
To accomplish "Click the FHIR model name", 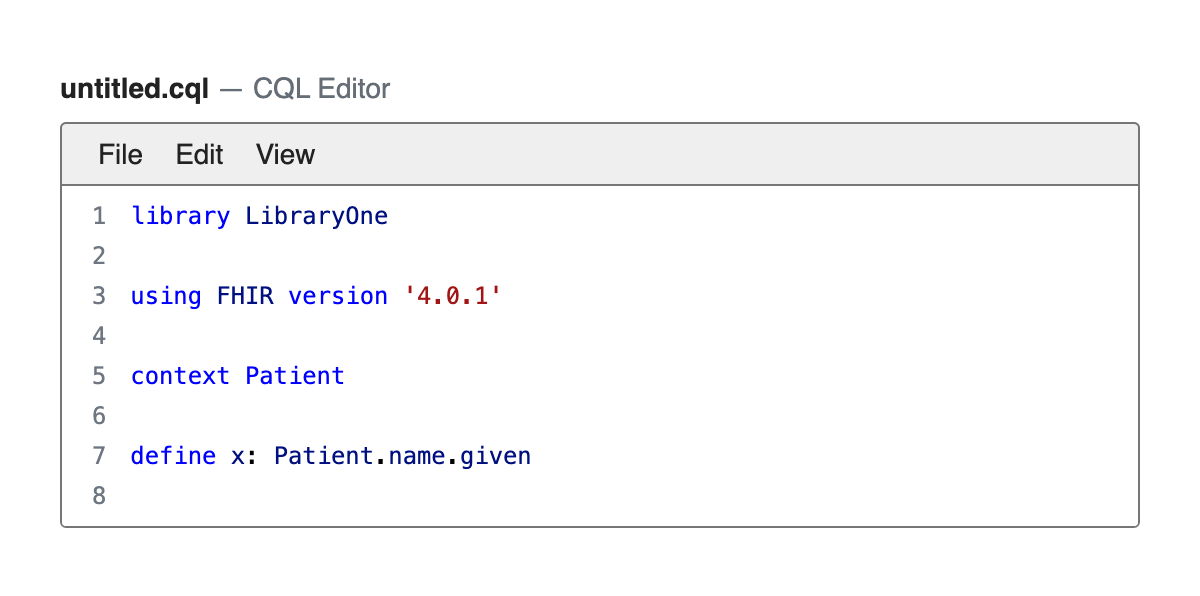I will 245,296.
